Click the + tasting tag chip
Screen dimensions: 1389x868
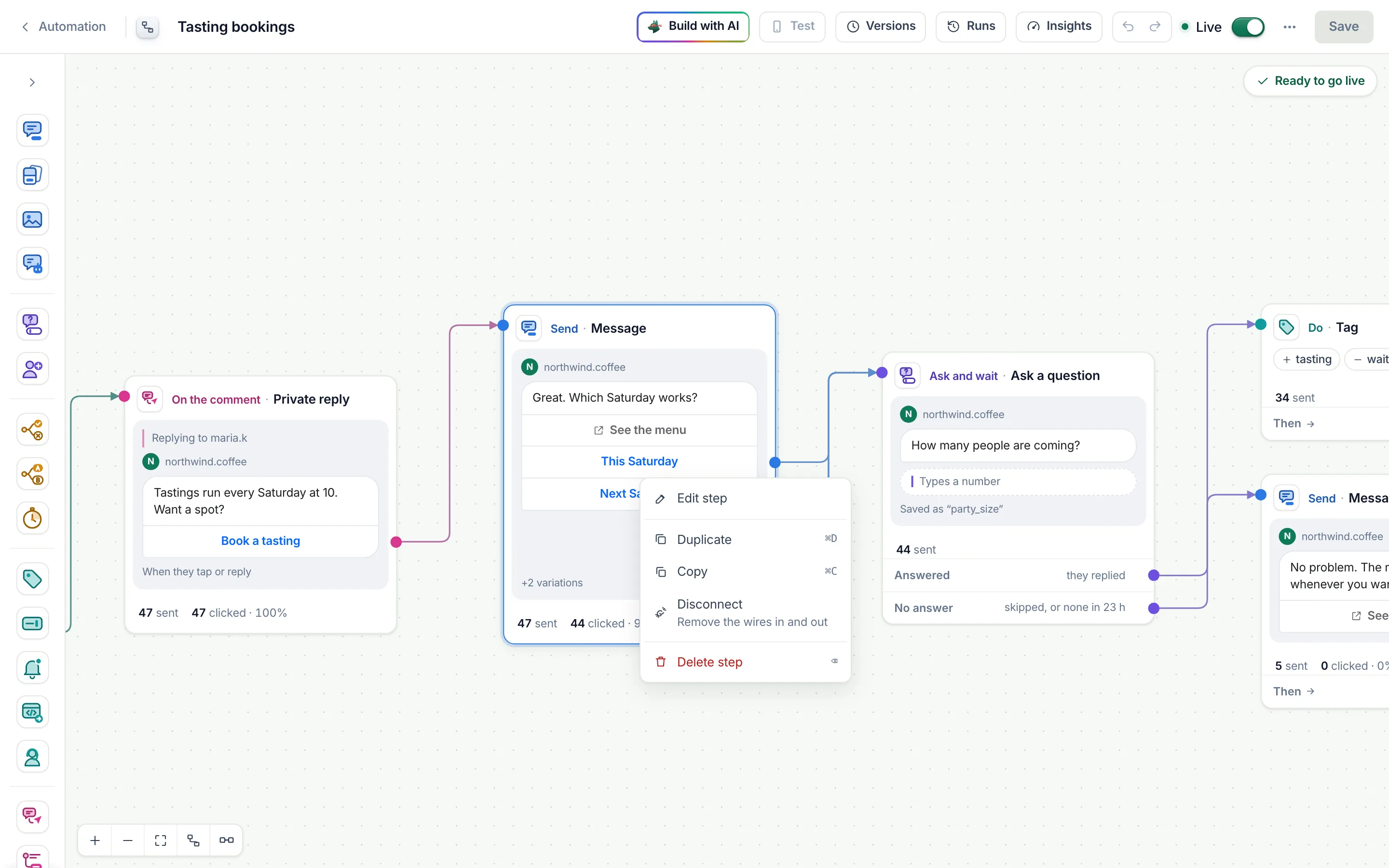[1307, 359]
